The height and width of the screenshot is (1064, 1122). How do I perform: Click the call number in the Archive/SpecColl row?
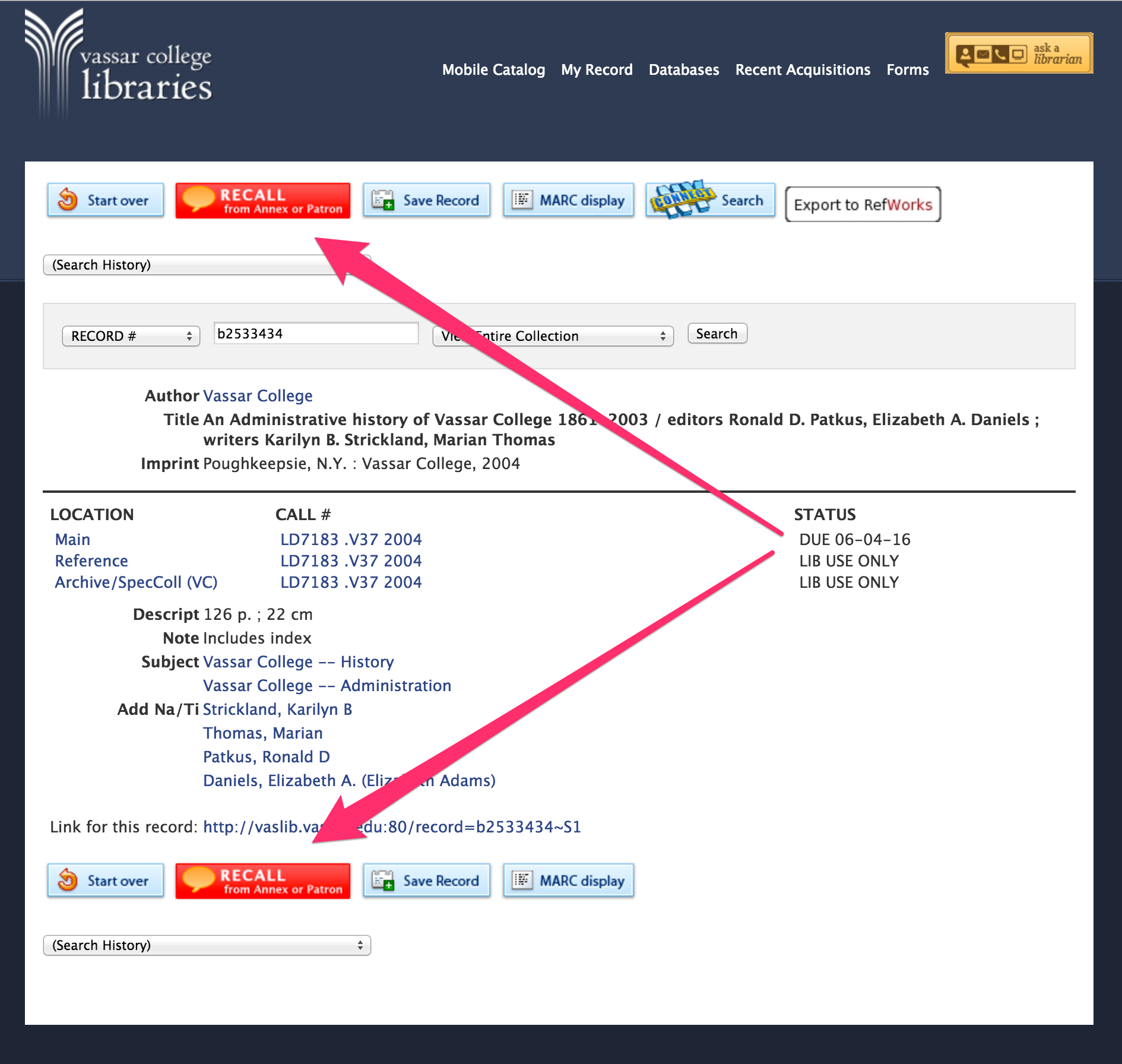(x=351, y=582)
